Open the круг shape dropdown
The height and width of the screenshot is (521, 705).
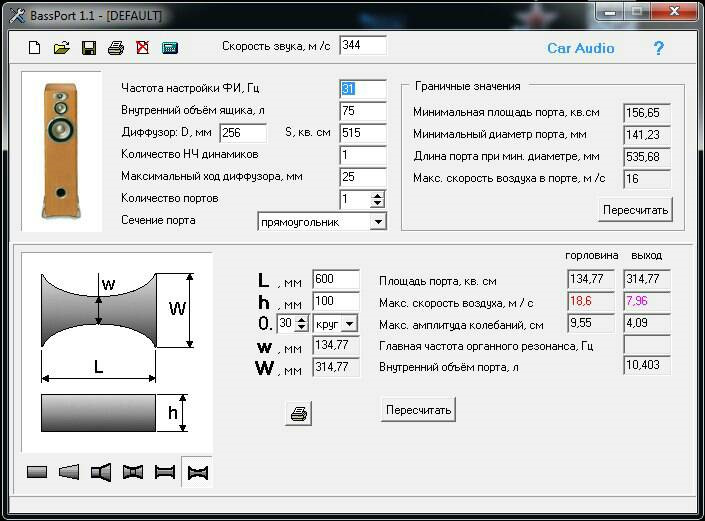tap(349, 324)
